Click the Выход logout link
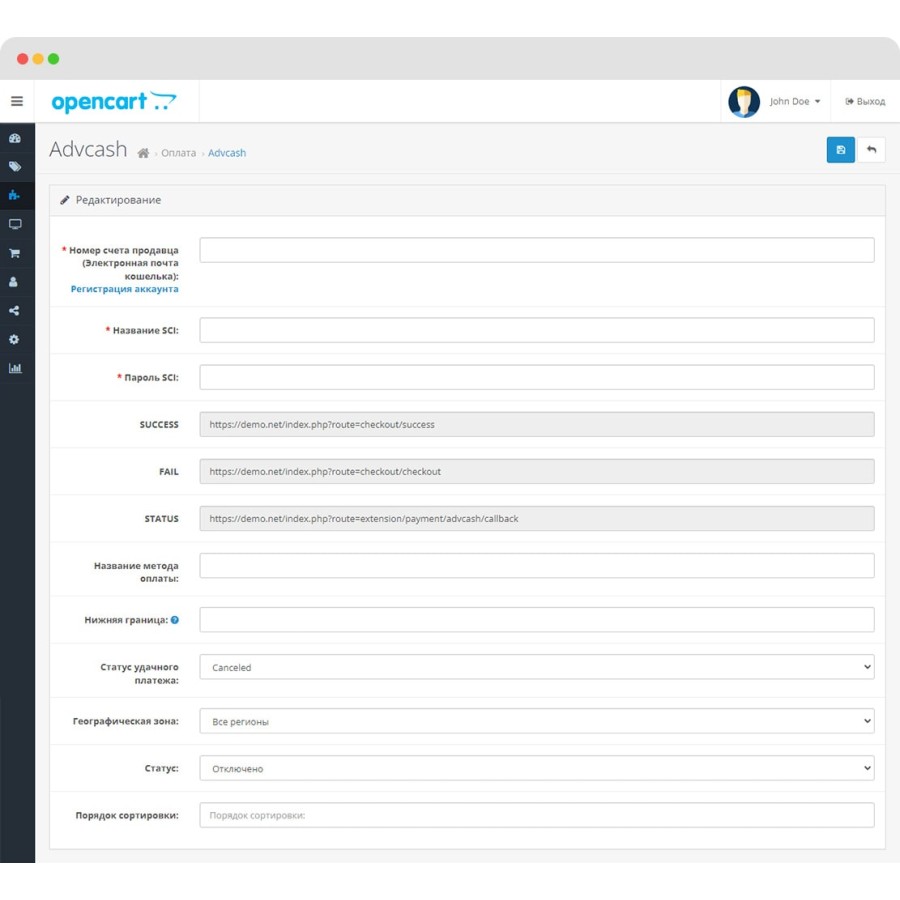Screen dimensions: 900x900 [x=865, y=102]
